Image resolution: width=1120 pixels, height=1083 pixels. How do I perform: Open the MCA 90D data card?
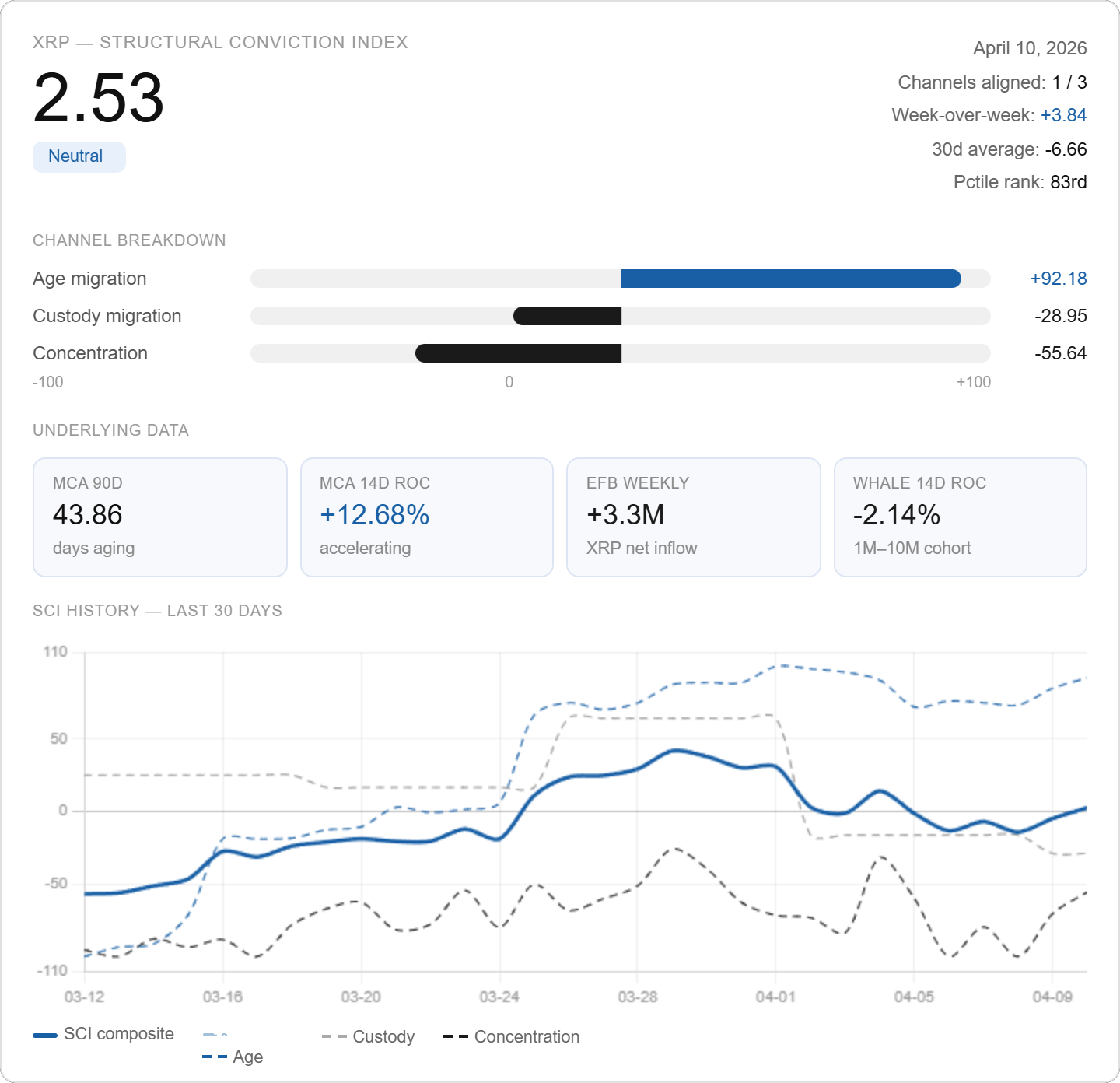pyautogui.click(x=160, y=517)
